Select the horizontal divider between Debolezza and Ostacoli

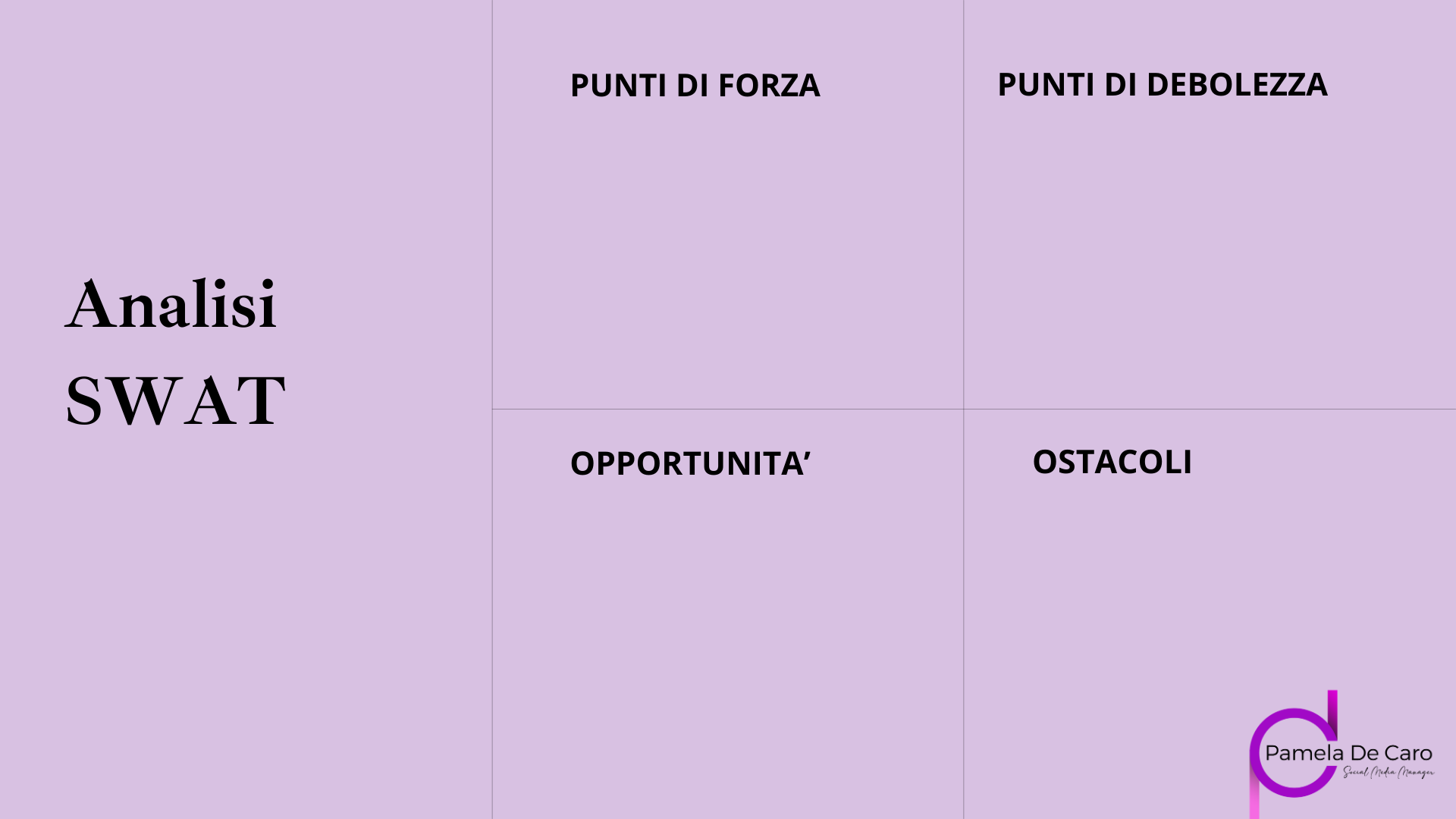pos(1210,409)
